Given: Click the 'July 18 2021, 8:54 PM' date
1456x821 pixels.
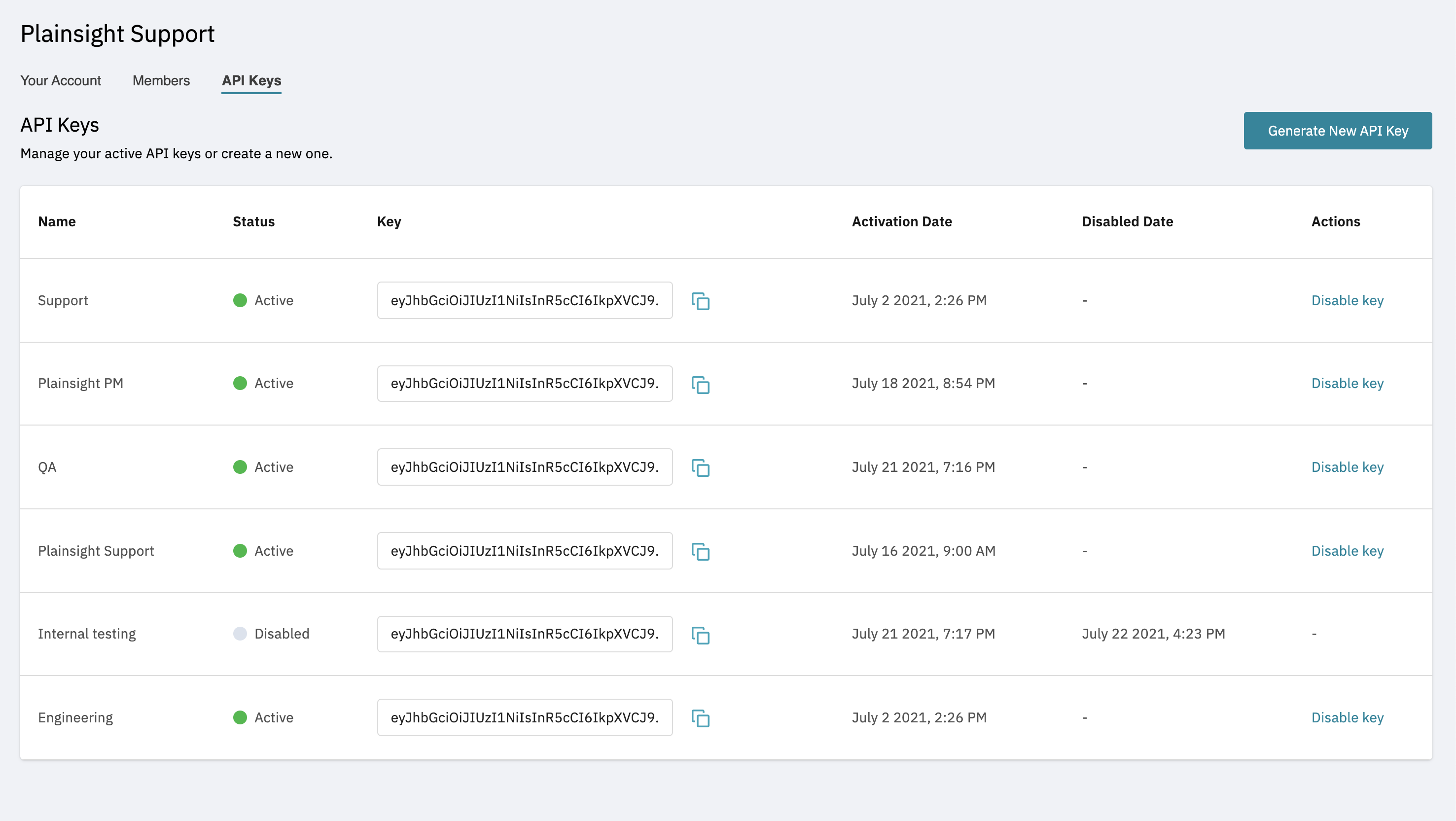Looking at the screenshot, I should point(923,383).
